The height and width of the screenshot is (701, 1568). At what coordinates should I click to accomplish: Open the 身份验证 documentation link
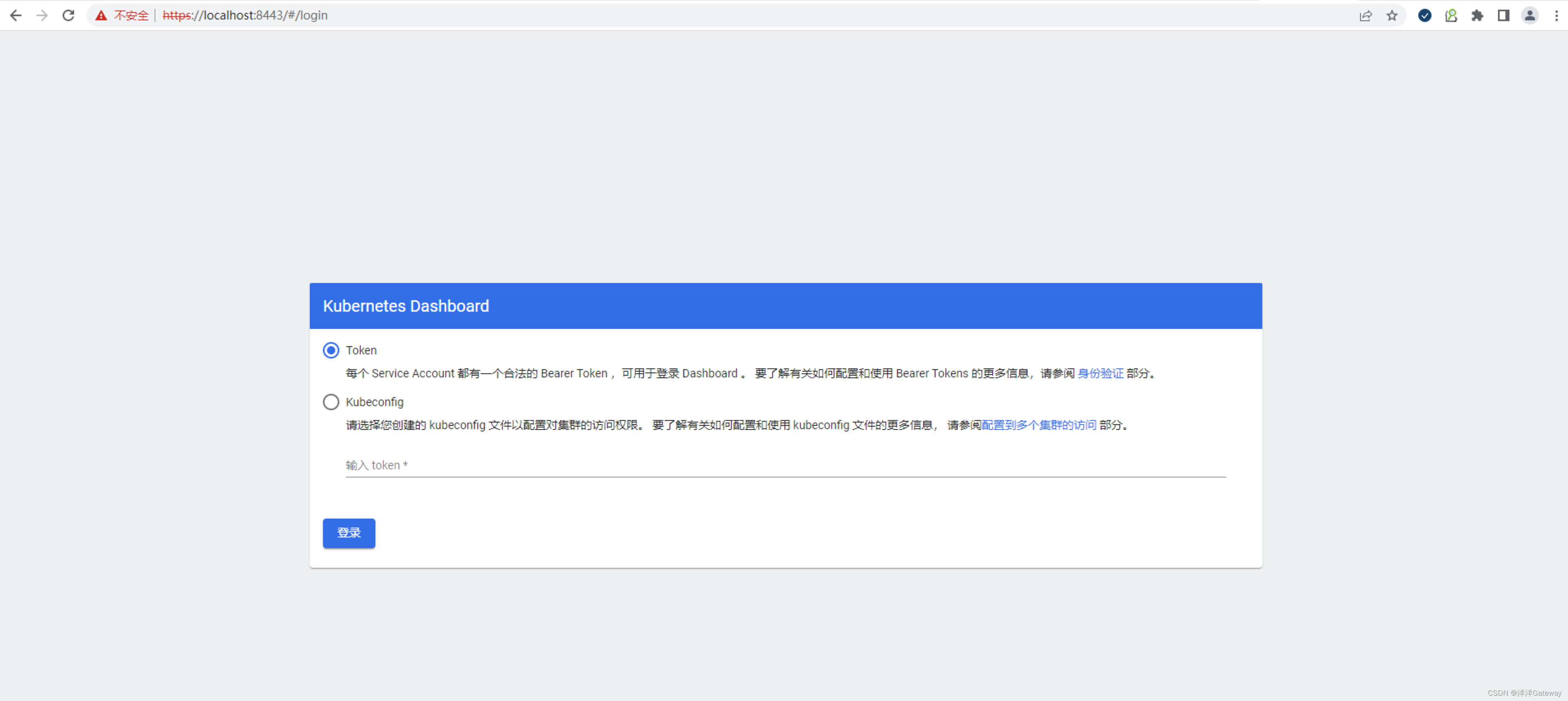tap(1100, 373)
